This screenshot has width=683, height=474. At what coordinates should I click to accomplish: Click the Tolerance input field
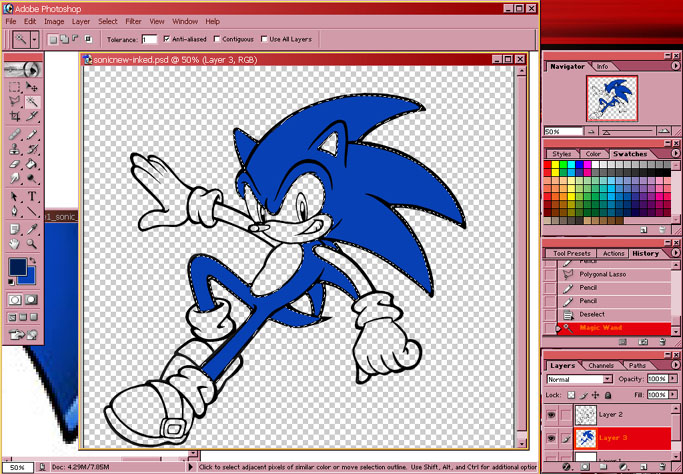[149, 39]
